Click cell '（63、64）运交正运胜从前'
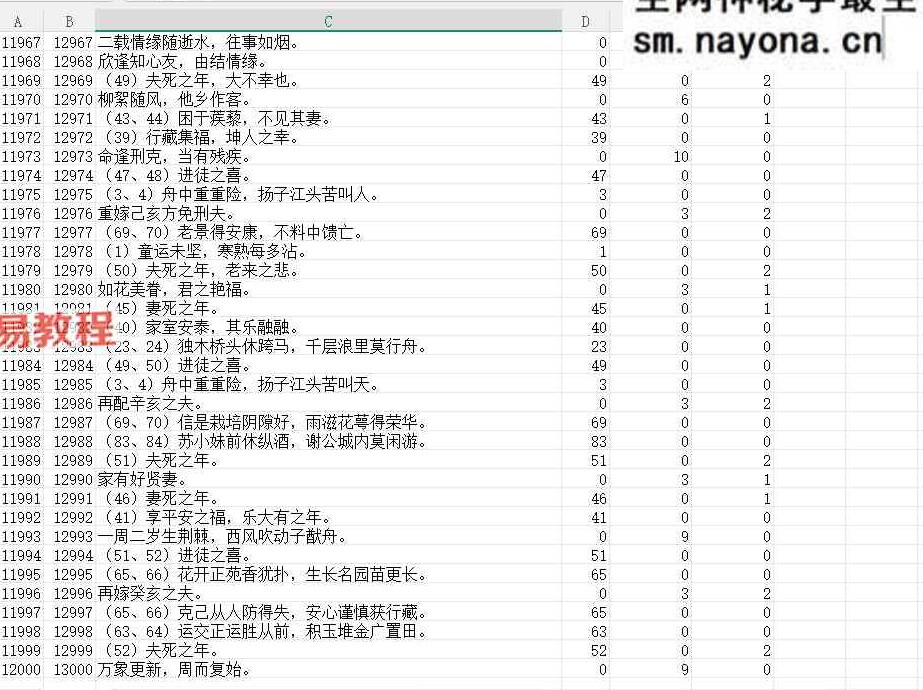The width and height of the screenshot is (923, 690). [x=328, y=632]
